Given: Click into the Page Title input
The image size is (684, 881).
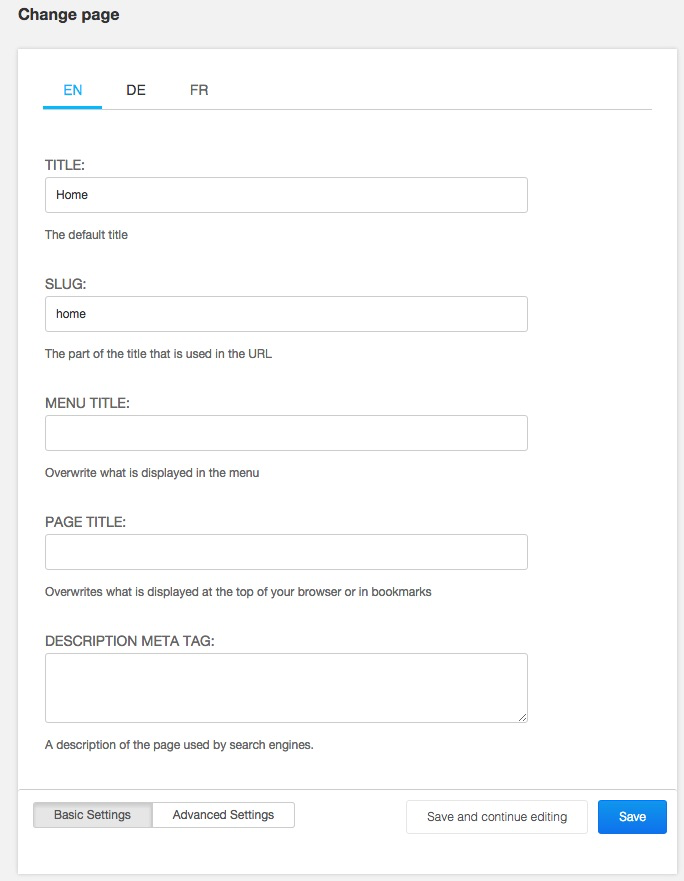Looking at the screenshot, I should click(x=286, y=552).
